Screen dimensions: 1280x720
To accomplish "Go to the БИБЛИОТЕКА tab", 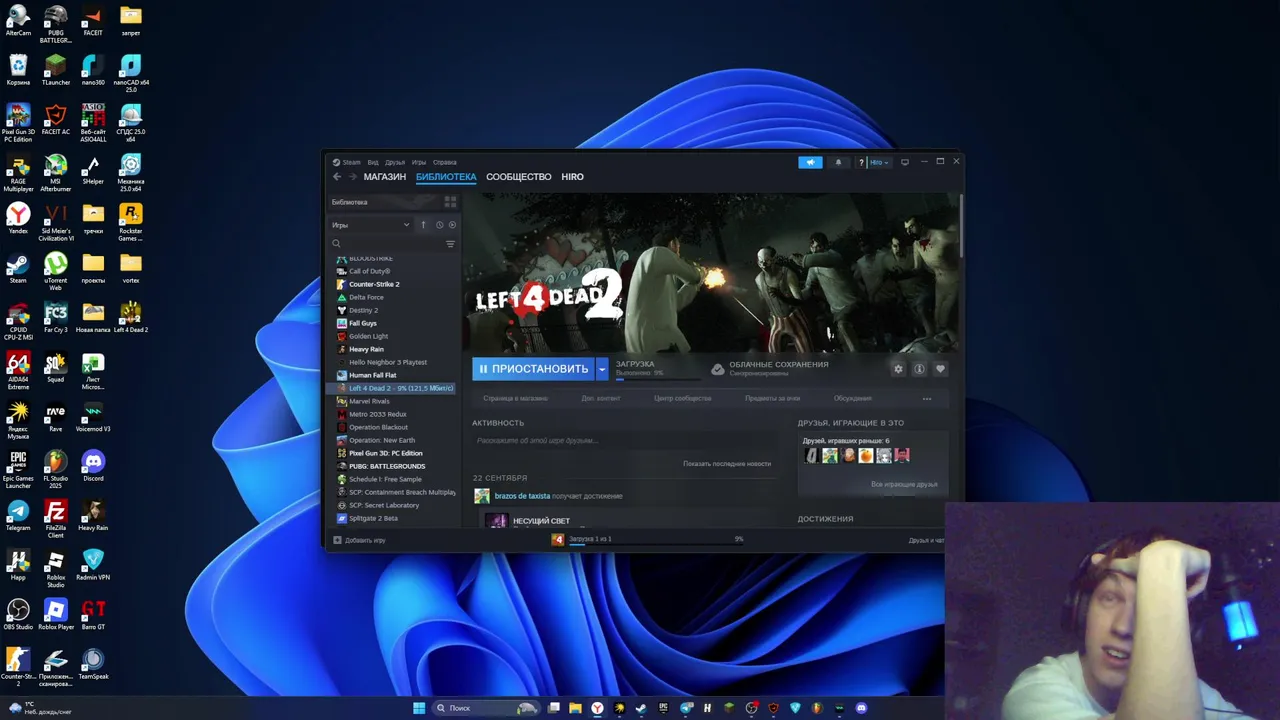I will pos(446,177).
